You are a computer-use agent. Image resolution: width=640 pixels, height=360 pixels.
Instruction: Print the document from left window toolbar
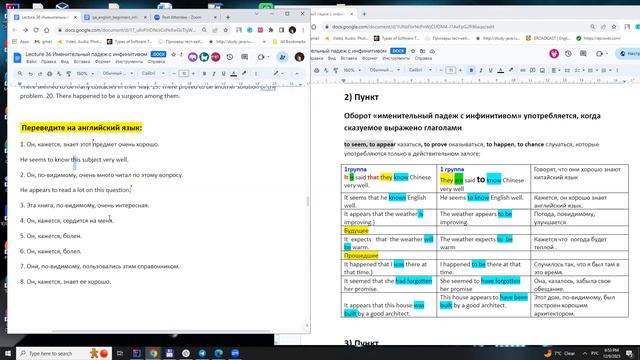pyautogui.click(x=49, y=74)
